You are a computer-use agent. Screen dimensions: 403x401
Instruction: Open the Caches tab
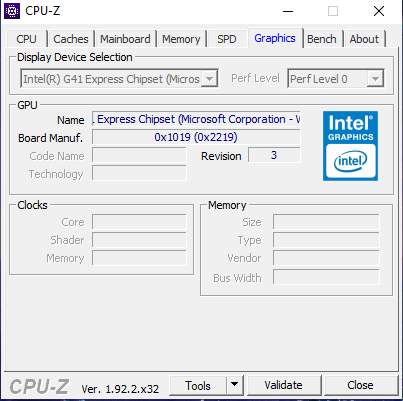click(x=71, y=39)
